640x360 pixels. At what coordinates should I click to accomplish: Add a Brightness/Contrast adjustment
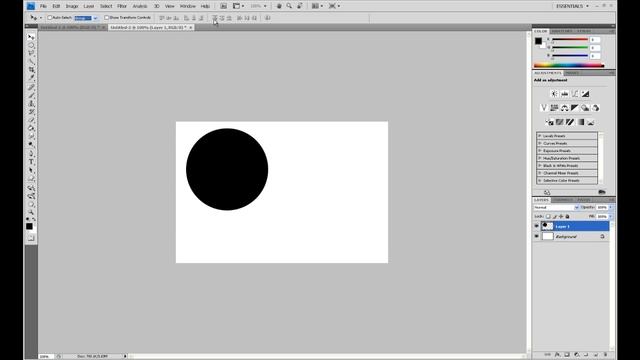554,94
